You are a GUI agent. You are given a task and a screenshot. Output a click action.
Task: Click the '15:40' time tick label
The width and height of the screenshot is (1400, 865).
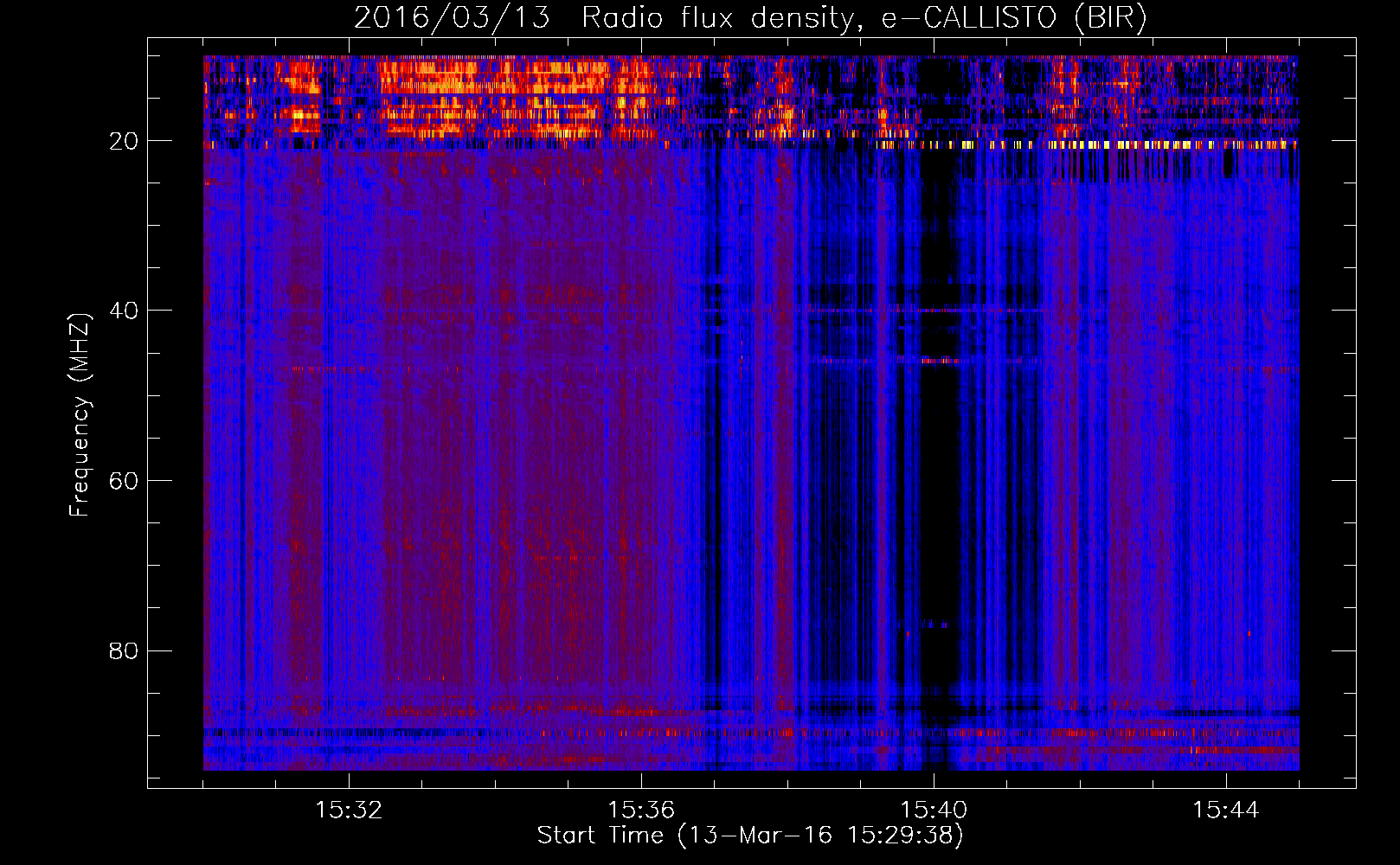[934, 811]
